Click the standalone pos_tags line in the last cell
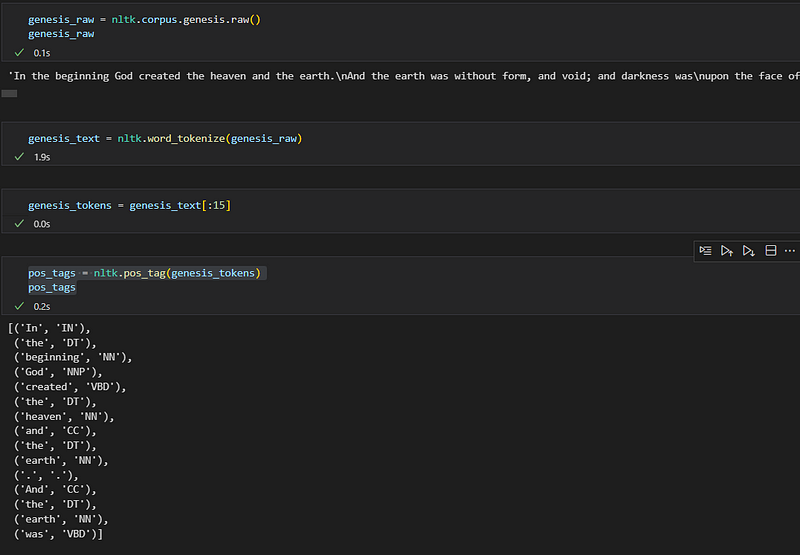 [52, 287]
